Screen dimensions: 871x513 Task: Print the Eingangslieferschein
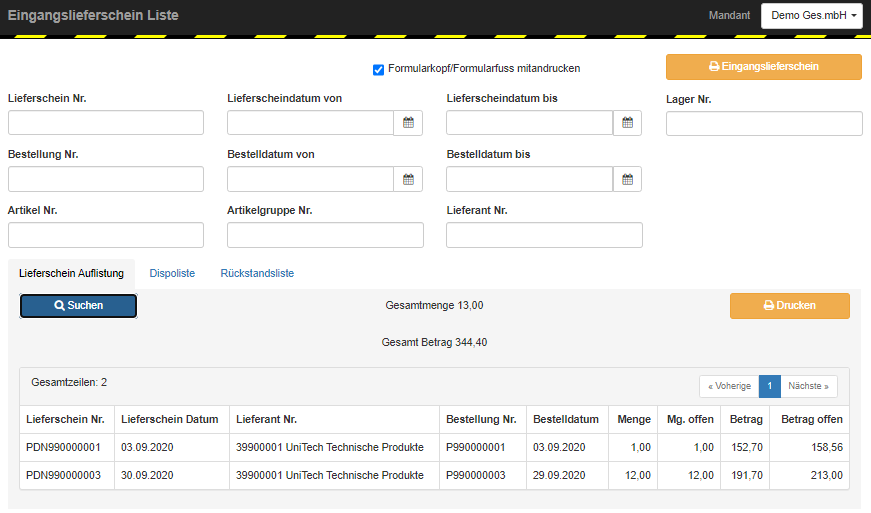(764, 67)
